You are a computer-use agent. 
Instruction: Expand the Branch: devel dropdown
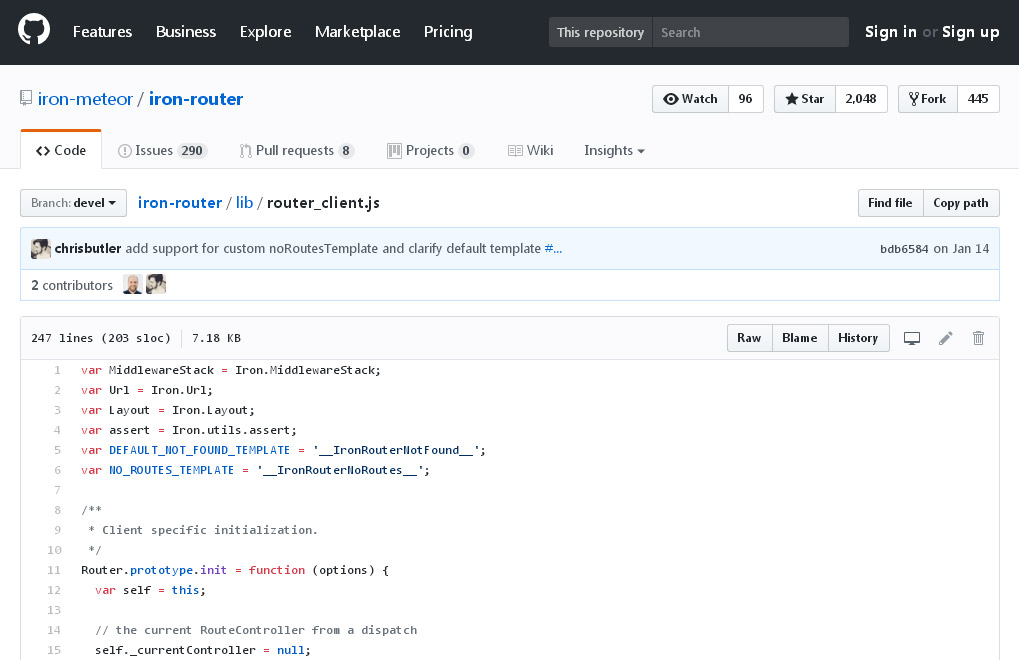point(73,203)
